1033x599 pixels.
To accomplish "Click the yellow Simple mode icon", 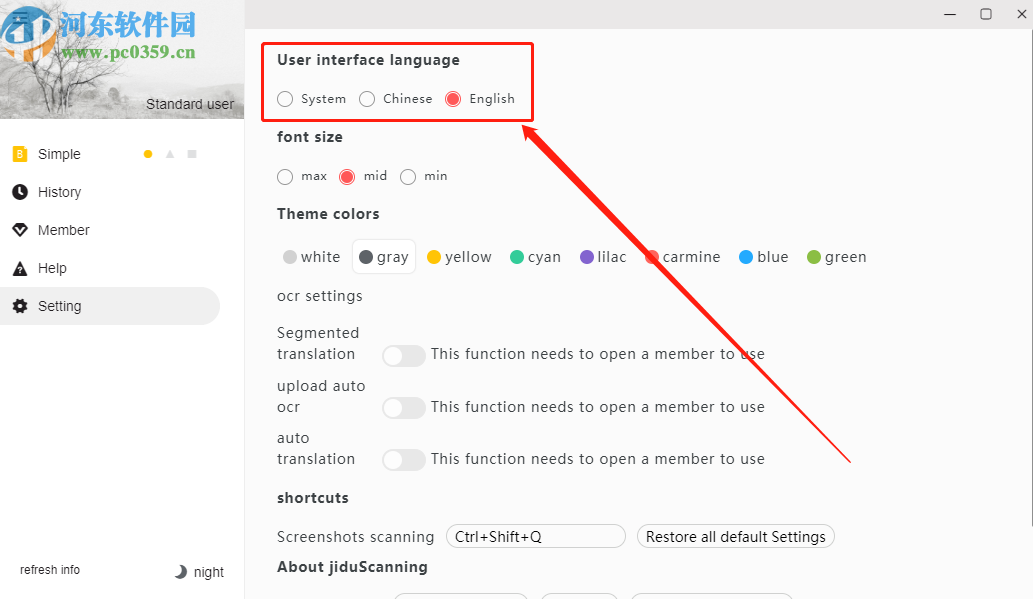I will coord(20,154).
